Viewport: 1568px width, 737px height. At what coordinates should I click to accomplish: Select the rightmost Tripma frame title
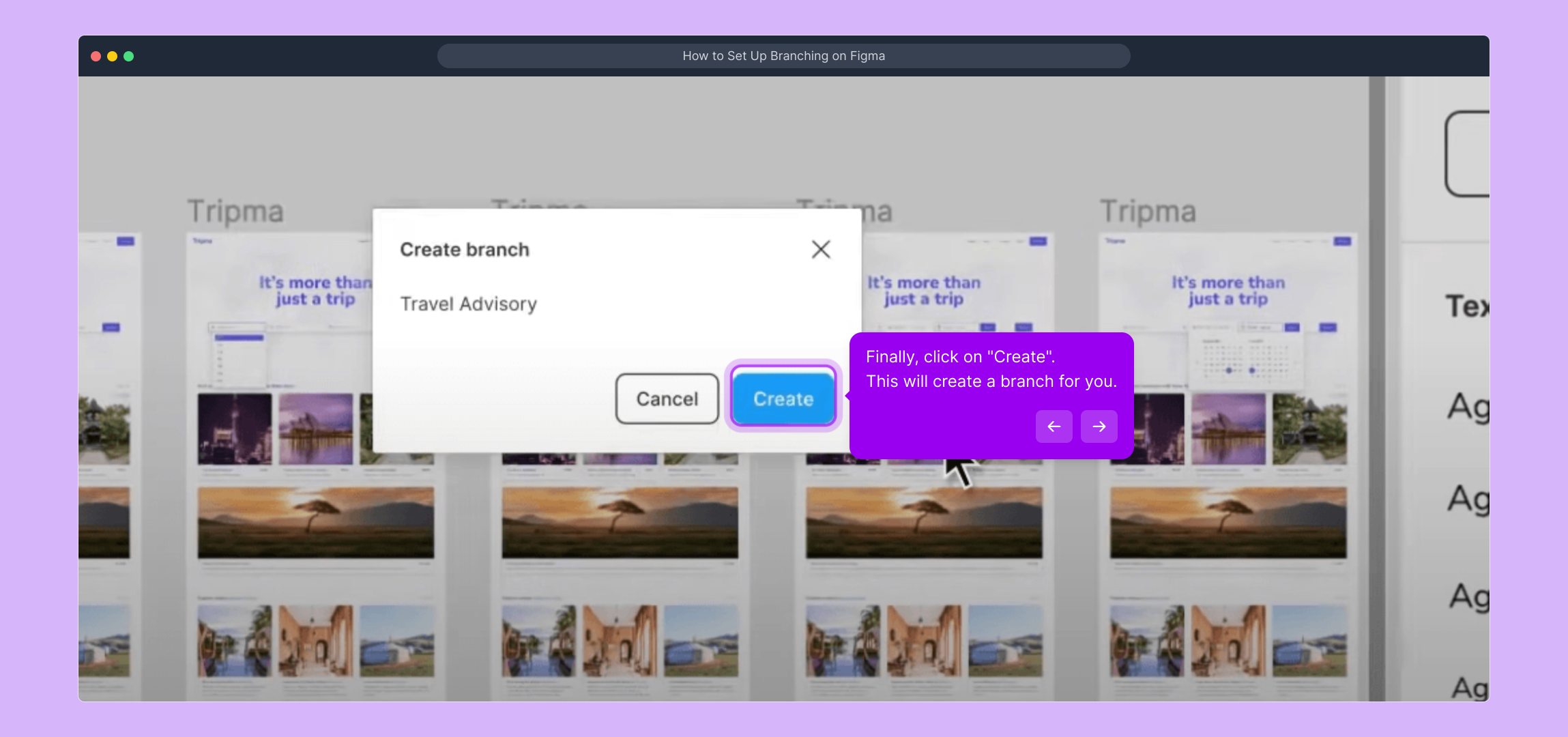1148,212
